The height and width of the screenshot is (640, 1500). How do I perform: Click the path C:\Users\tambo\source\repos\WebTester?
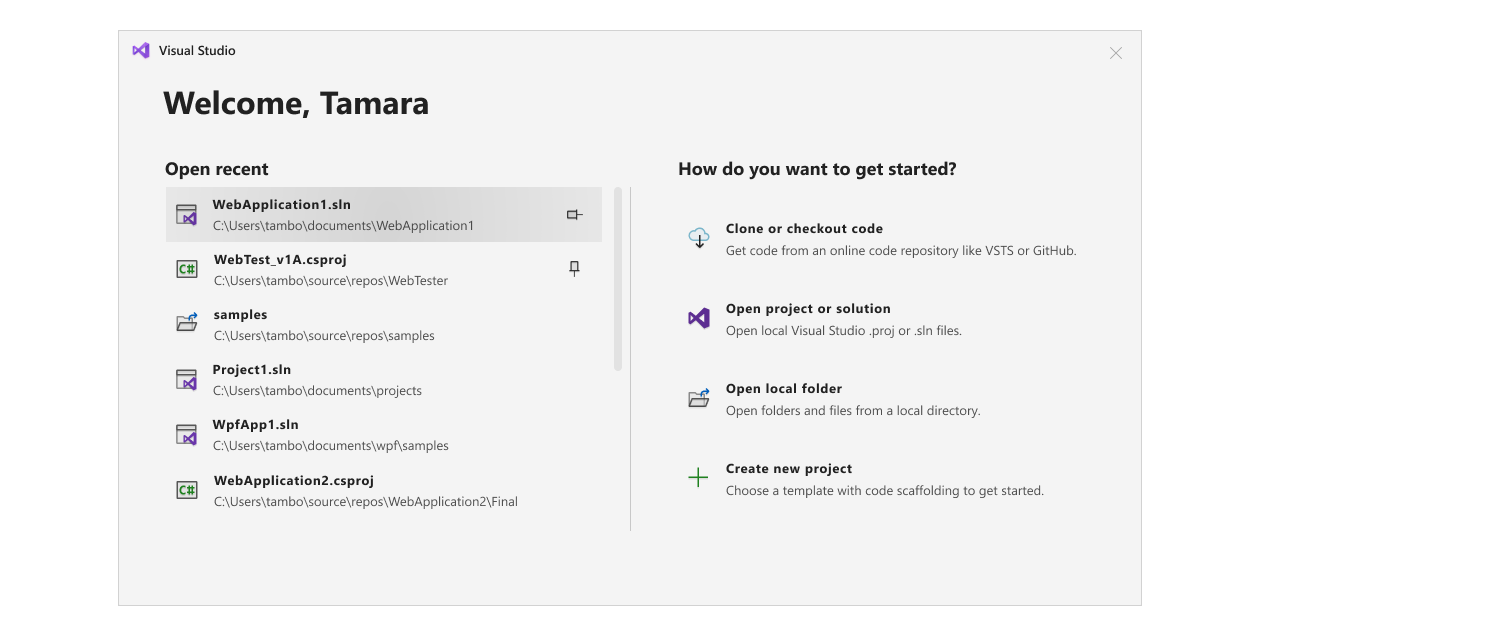(x=331, y=281)
